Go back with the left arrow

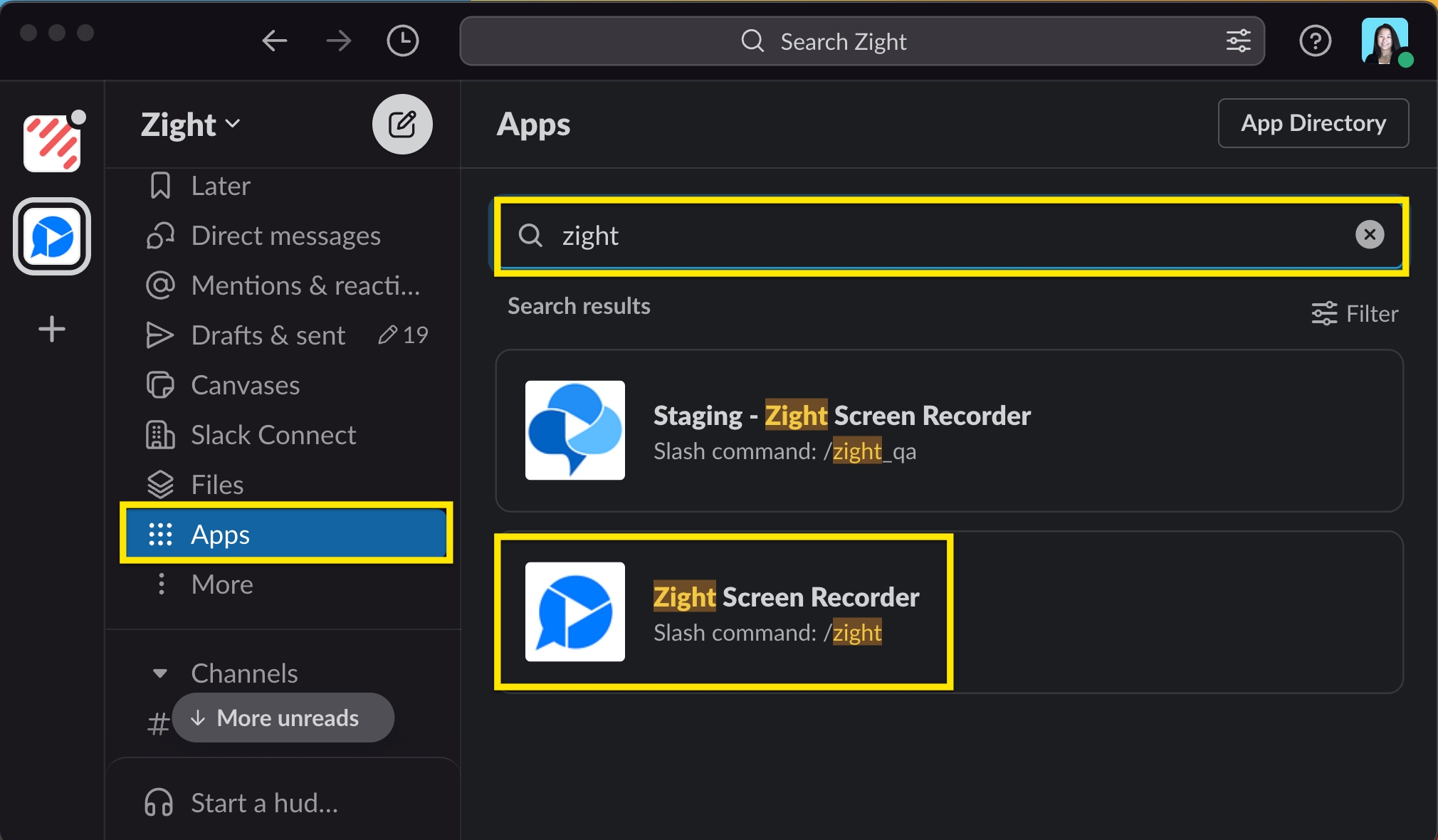coord(275,41)
